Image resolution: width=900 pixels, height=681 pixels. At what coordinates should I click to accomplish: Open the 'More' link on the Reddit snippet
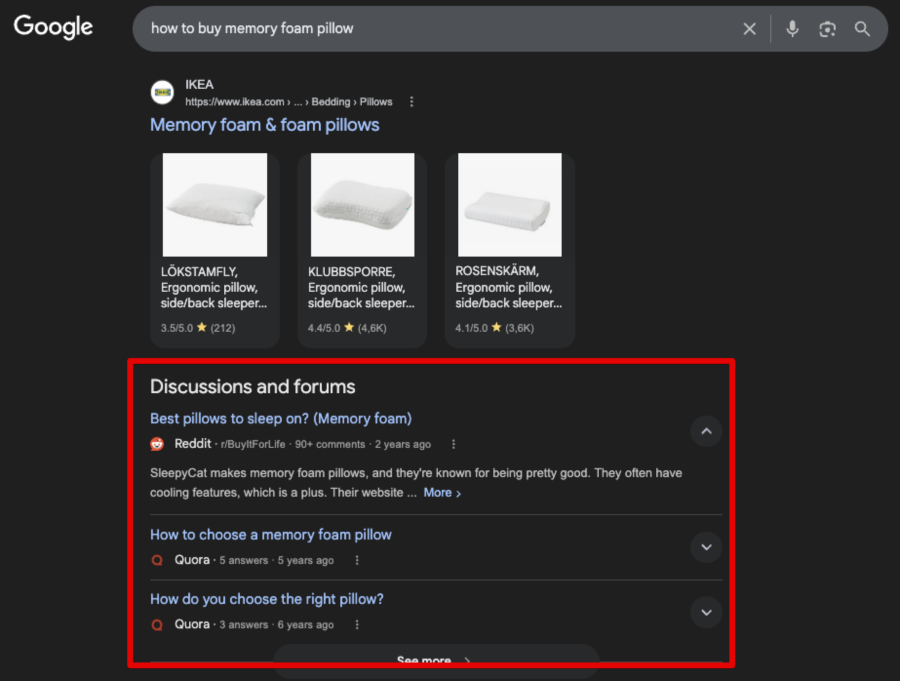pos(438,492)
